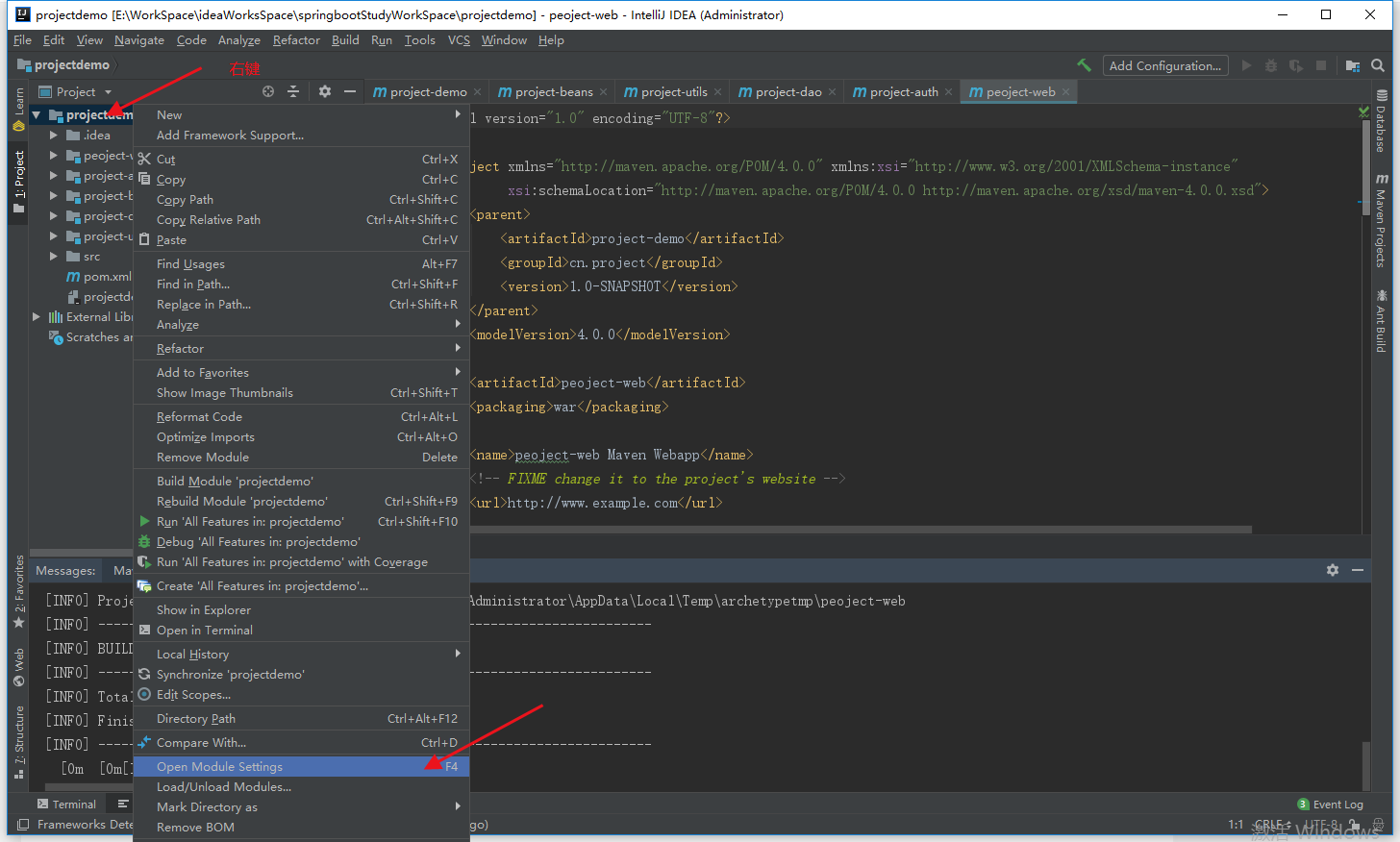The image size is (1400, 842).
Task: Open the Refactor menu in the menu bar
Action: 296,40
